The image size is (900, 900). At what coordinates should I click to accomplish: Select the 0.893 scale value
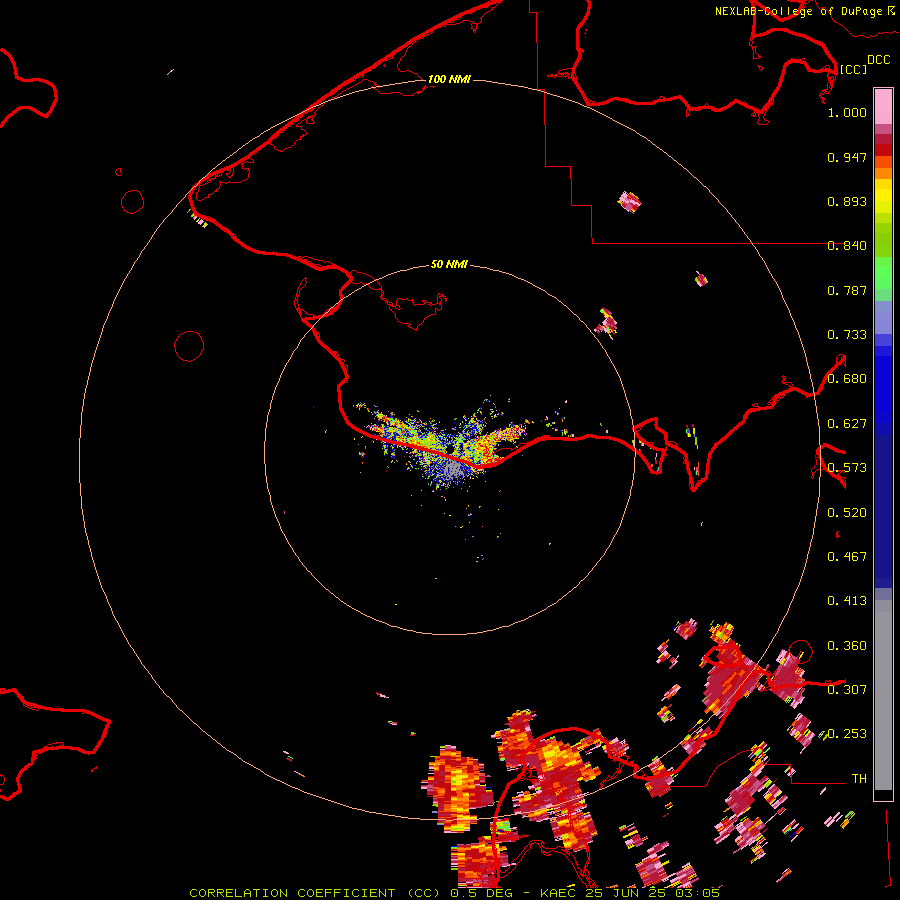pyautogui.click(x=847, y=201)
